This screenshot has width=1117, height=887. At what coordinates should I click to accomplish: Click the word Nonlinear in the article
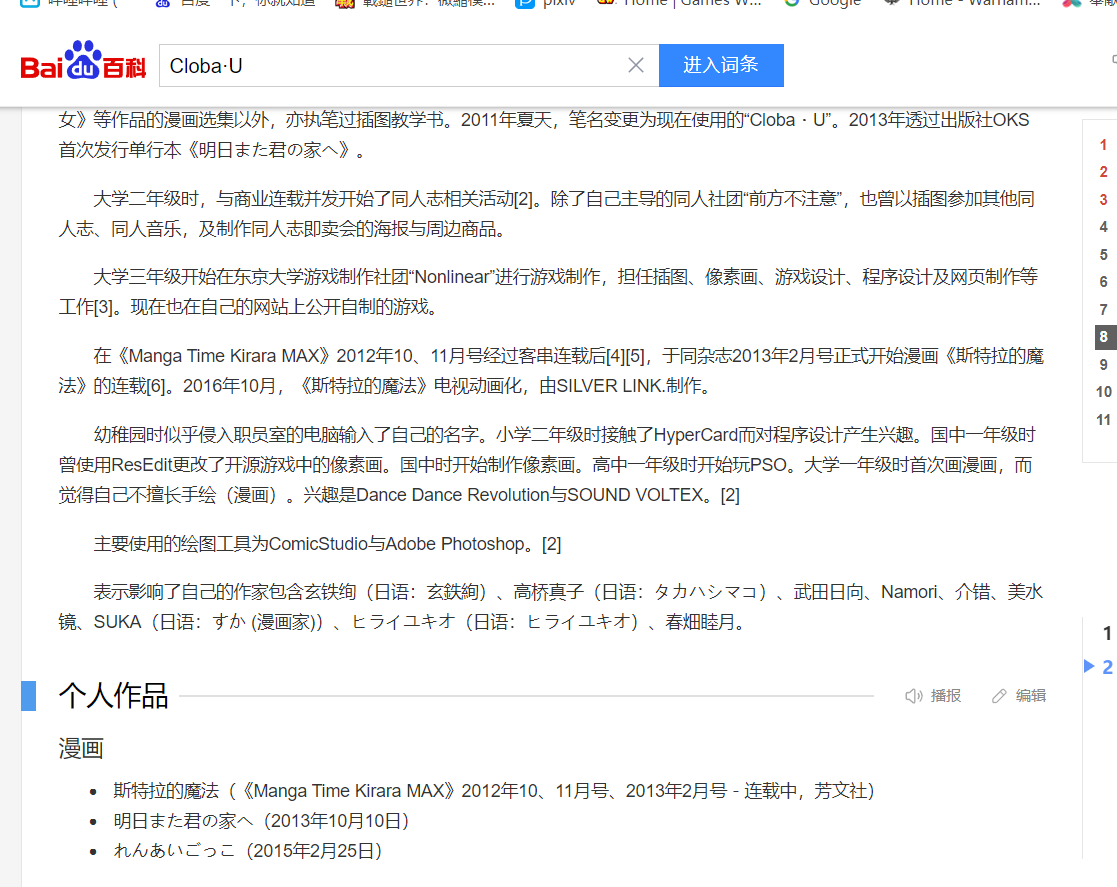pos(452,277)
